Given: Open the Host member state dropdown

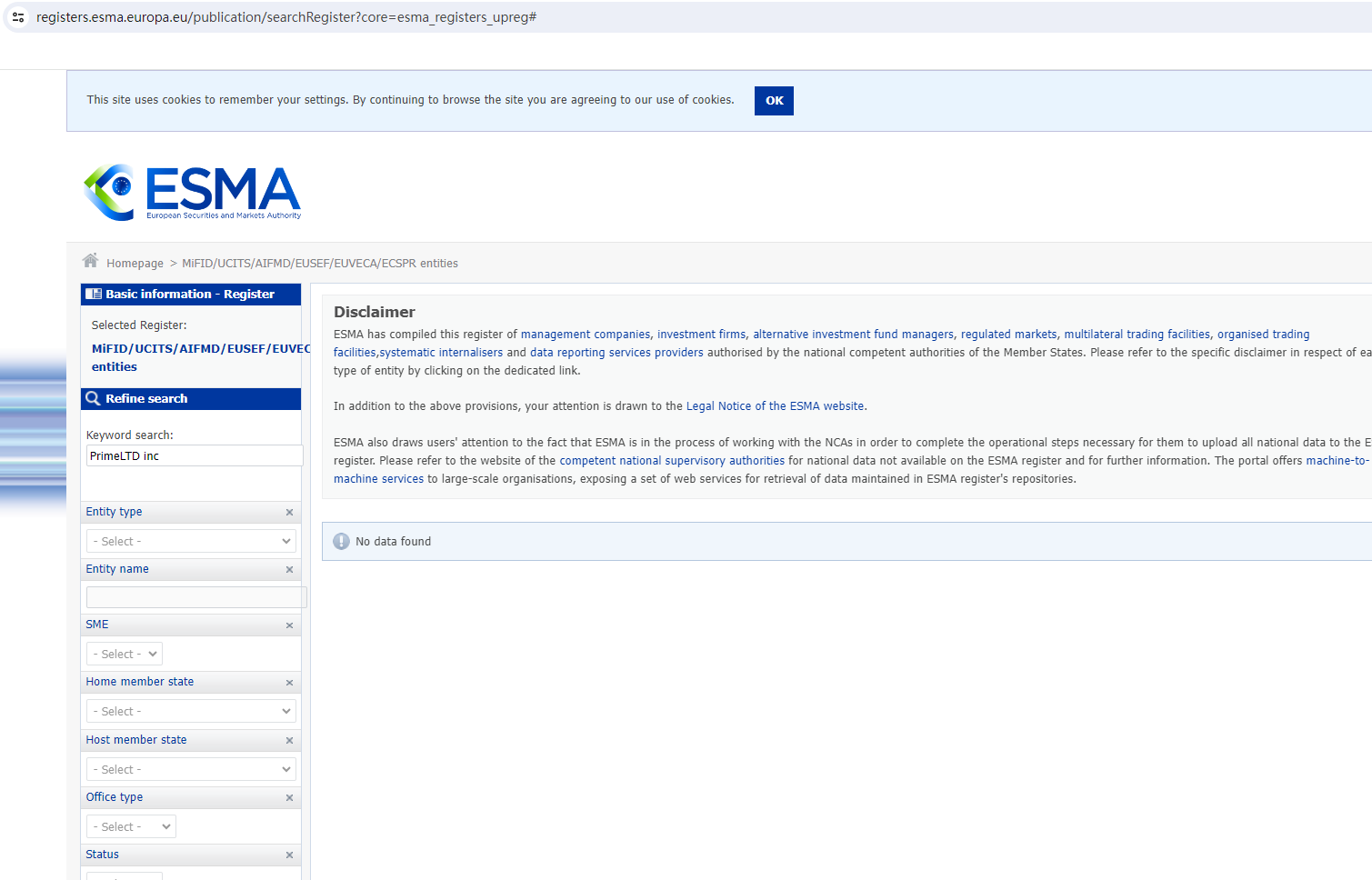Looking at the screenshot, I should tap(191, 769).
